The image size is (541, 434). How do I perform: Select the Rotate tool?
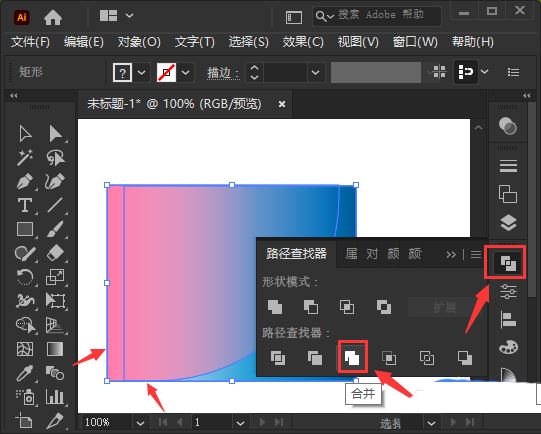(25, 277)
